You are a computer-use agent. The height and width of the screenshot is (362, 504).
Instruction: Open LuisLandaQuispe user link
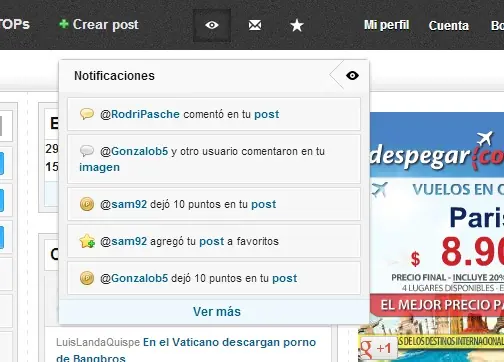click(98, 342)
